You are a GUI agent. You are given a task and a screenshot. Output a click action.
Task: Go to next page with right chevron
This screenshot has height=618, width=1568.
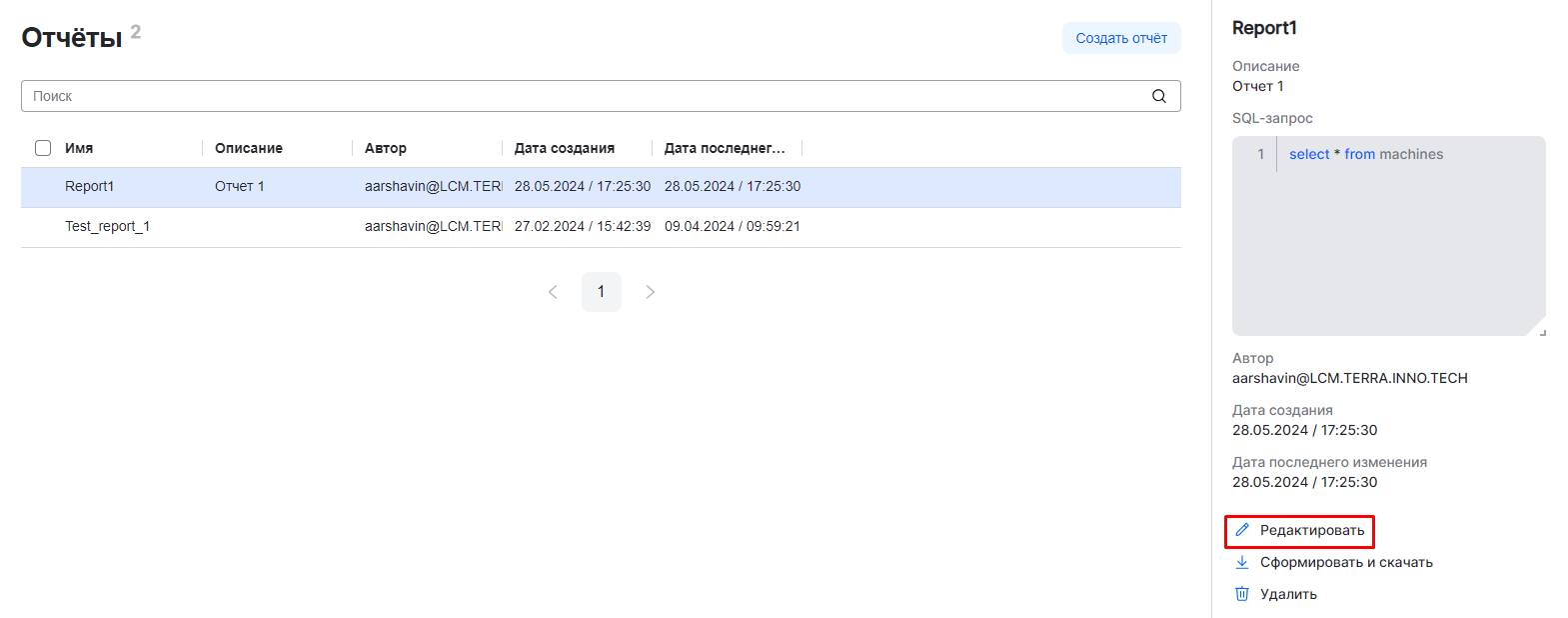(650, 292)
